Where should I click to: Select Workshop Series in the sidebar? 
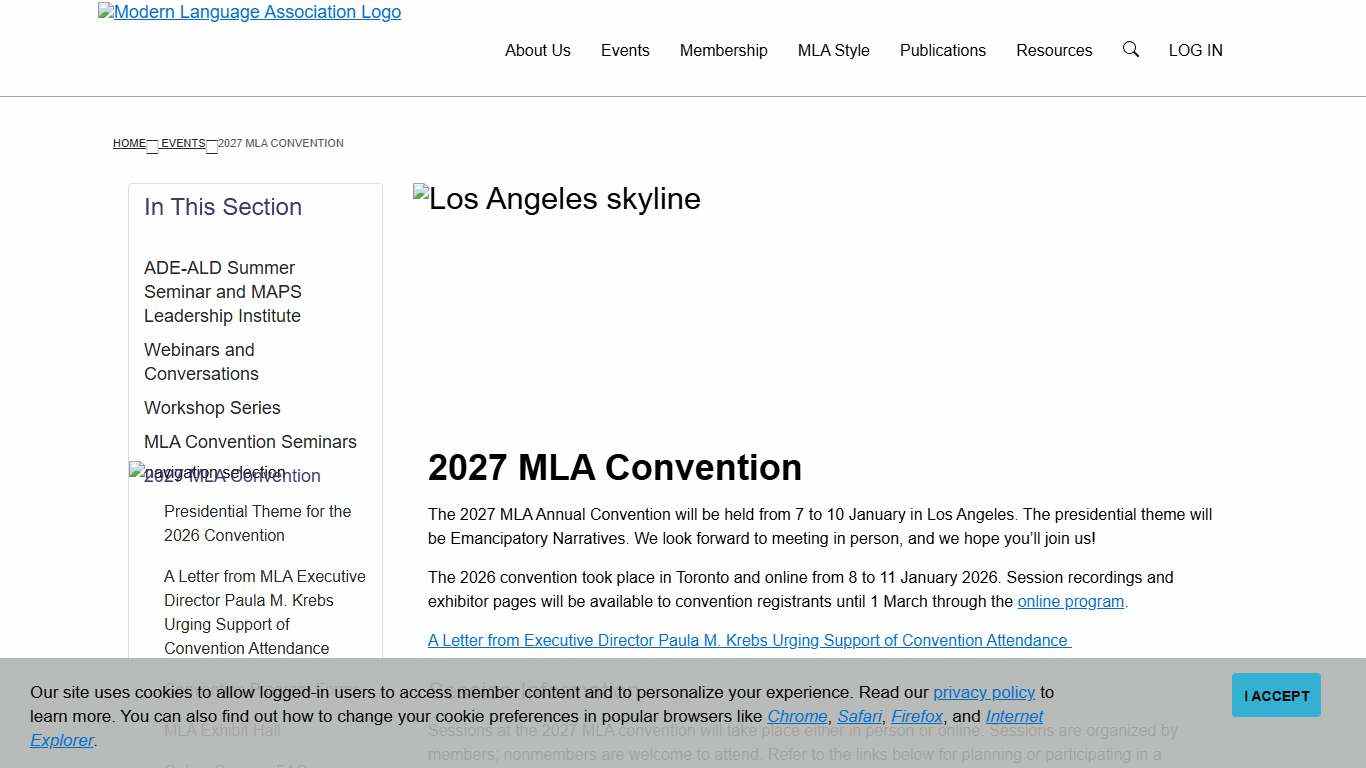[212, 408]
